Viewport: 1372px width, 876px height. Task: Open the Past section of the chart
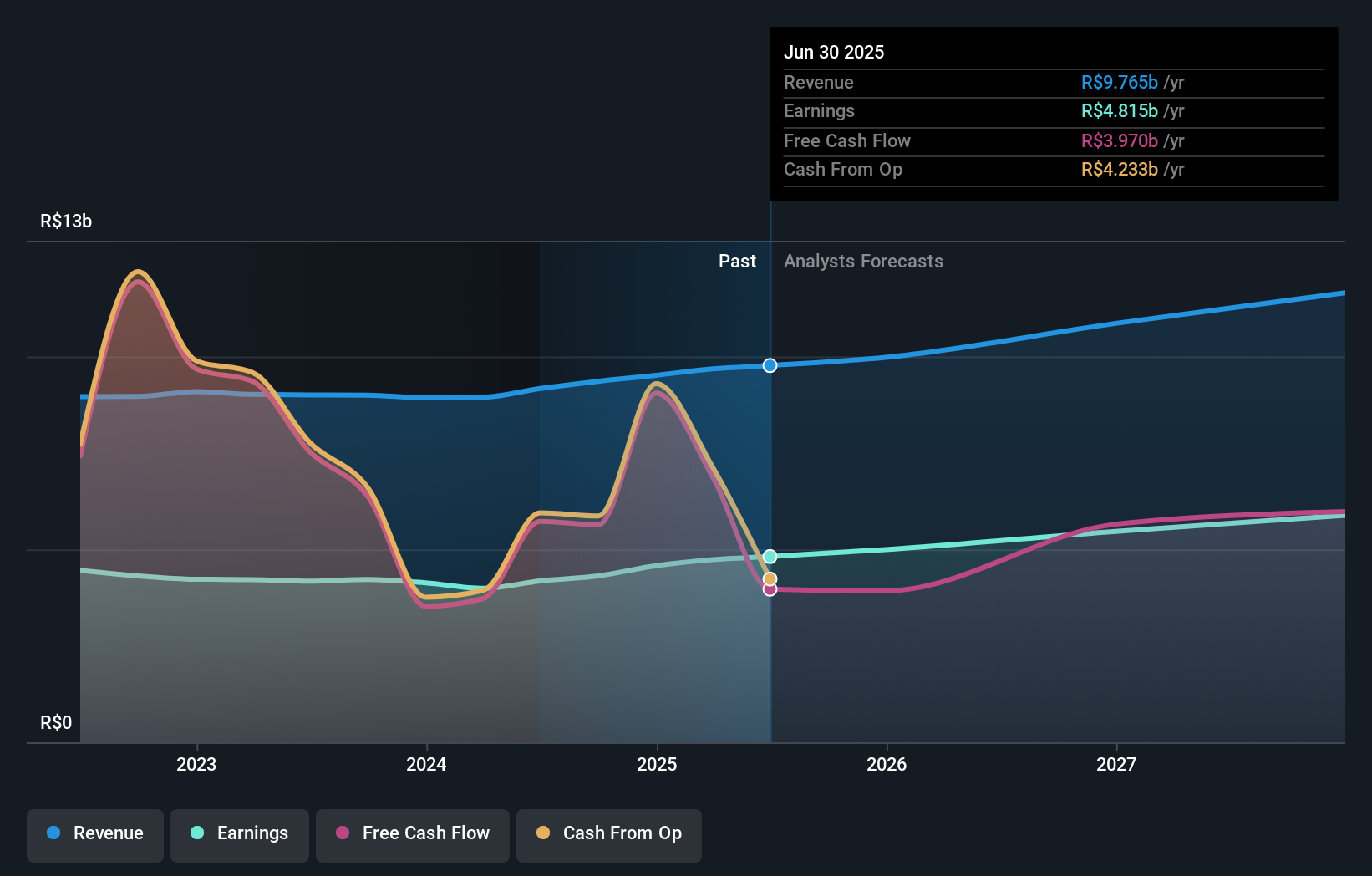(x=737, y=261)
